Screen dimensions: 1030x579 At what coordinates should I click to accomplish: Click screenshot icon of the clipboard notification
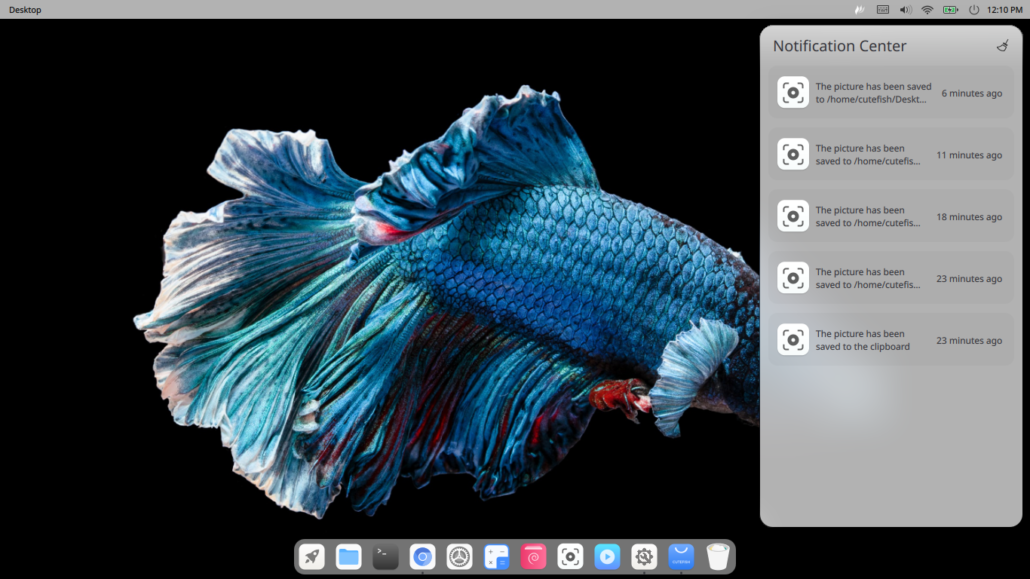[793, 340]
